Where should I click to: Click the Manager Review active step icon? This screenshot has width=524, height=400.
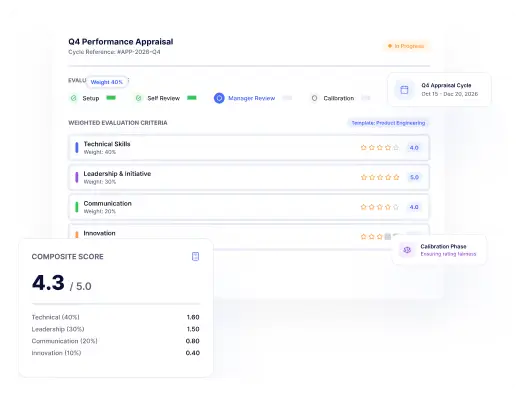(x=219, y=98)
